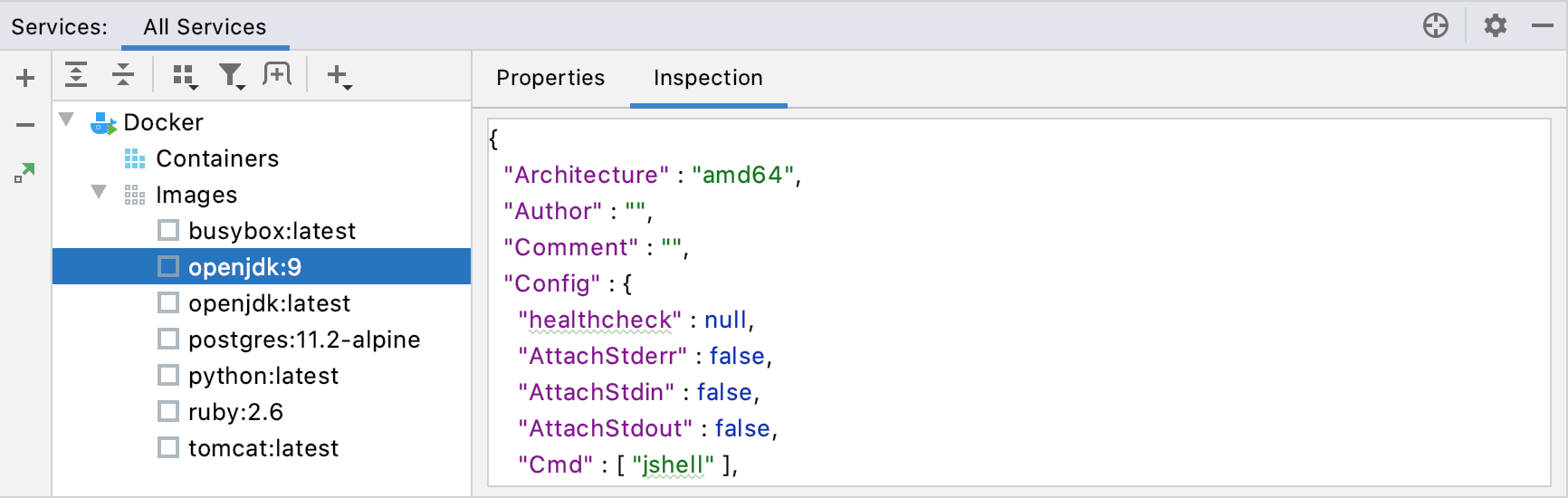Toggle the python:latest checkbox

click(168, 375)
